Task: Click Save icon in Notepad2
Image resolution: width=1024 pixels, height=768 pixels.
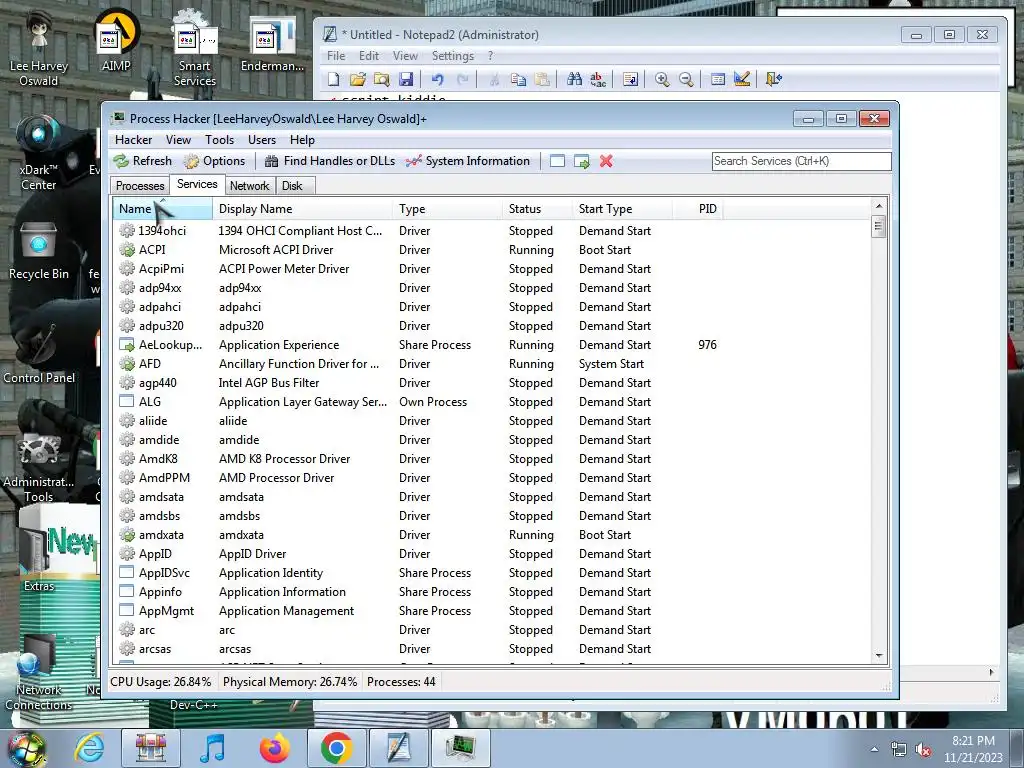Action: pyautogui.click(x=406, y=79)
